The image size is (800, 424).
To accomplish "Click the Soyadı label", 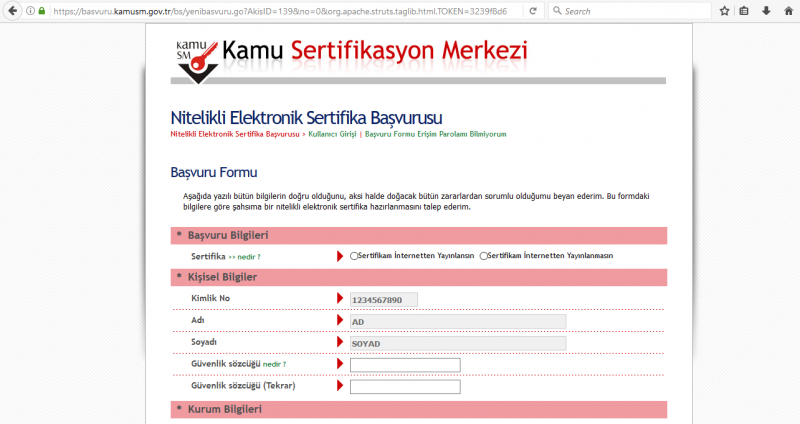I will [204, 342].
